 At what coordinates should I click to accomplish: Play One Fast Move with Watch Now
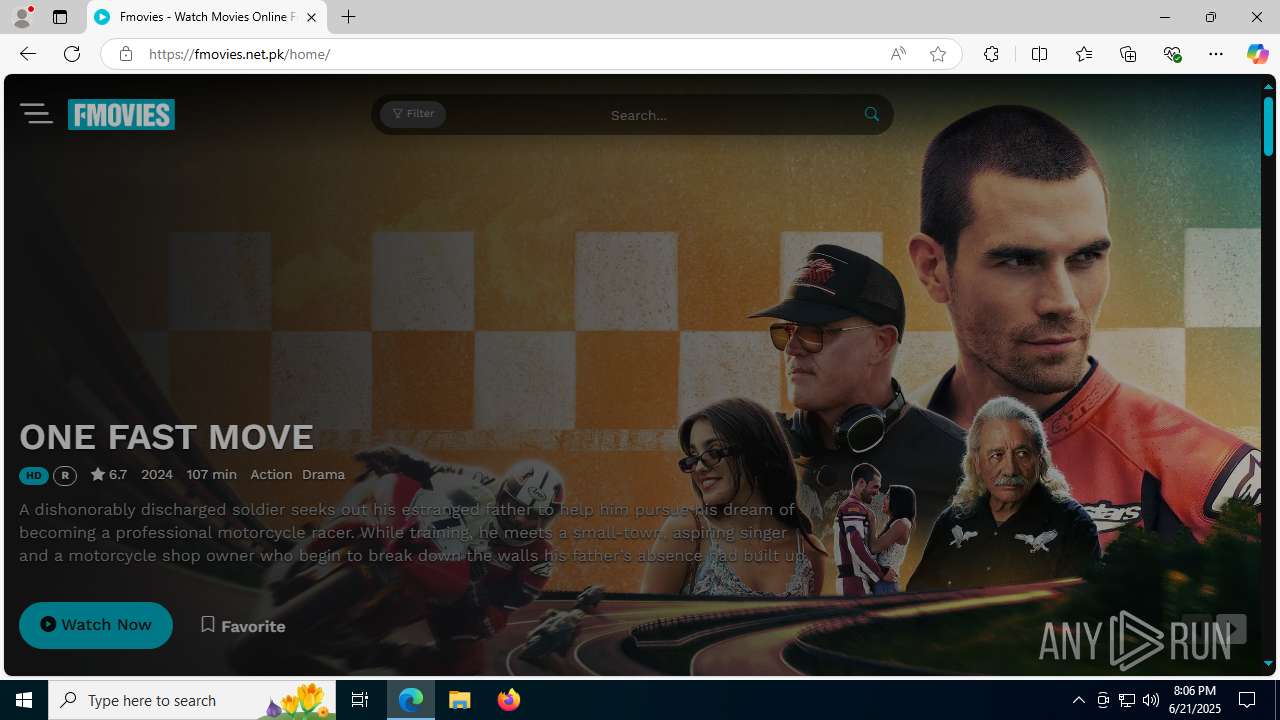point(96,625)
